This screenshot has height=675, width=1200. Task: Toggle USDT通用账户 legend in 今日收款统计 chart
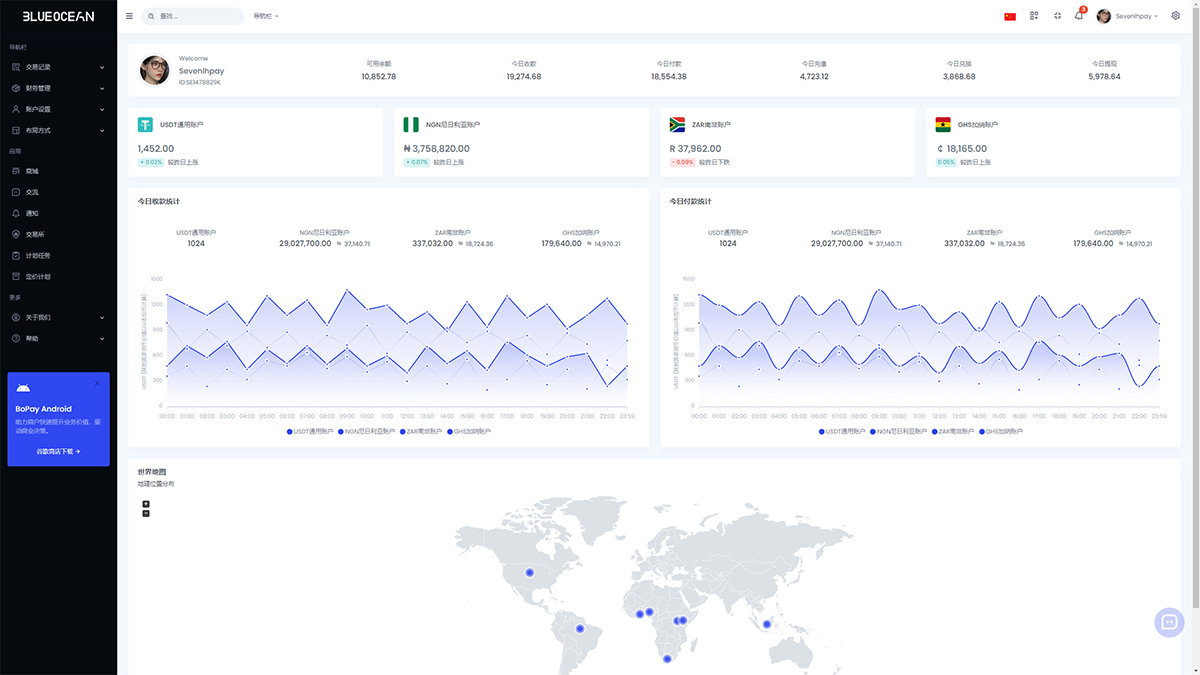(310, 431)
